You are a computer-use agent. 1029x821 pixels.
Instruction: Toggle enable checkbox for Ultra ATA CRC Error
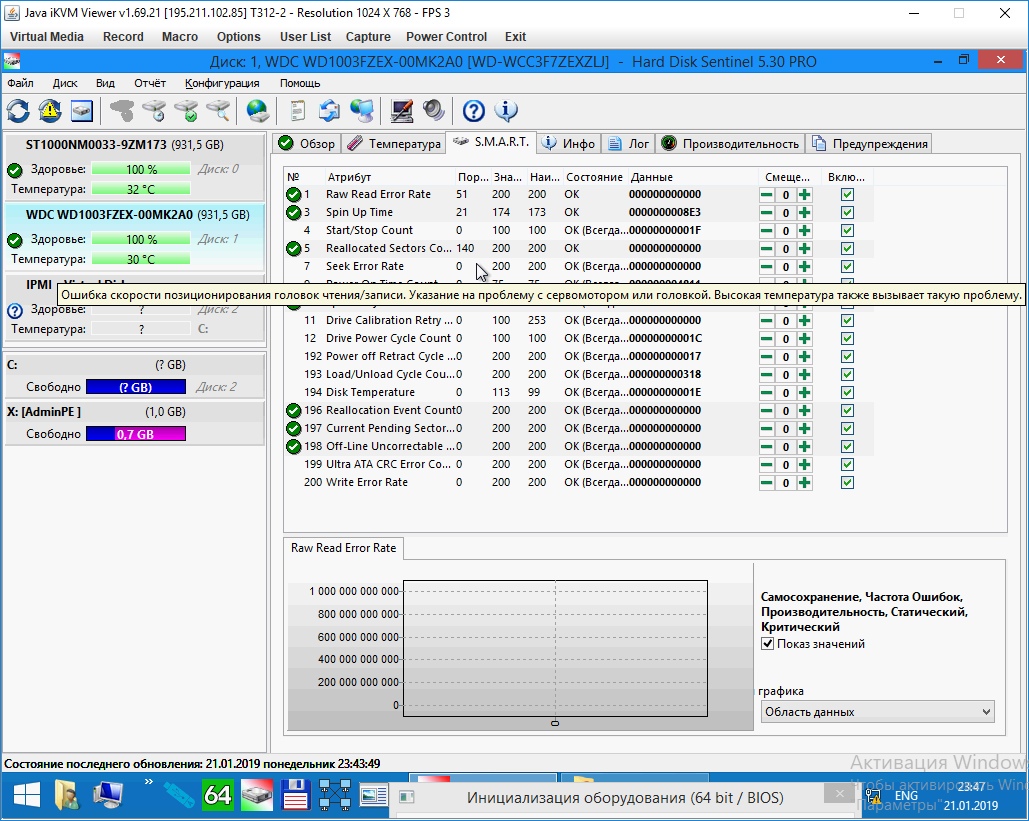pyautogui.click(x=847, y=465)
